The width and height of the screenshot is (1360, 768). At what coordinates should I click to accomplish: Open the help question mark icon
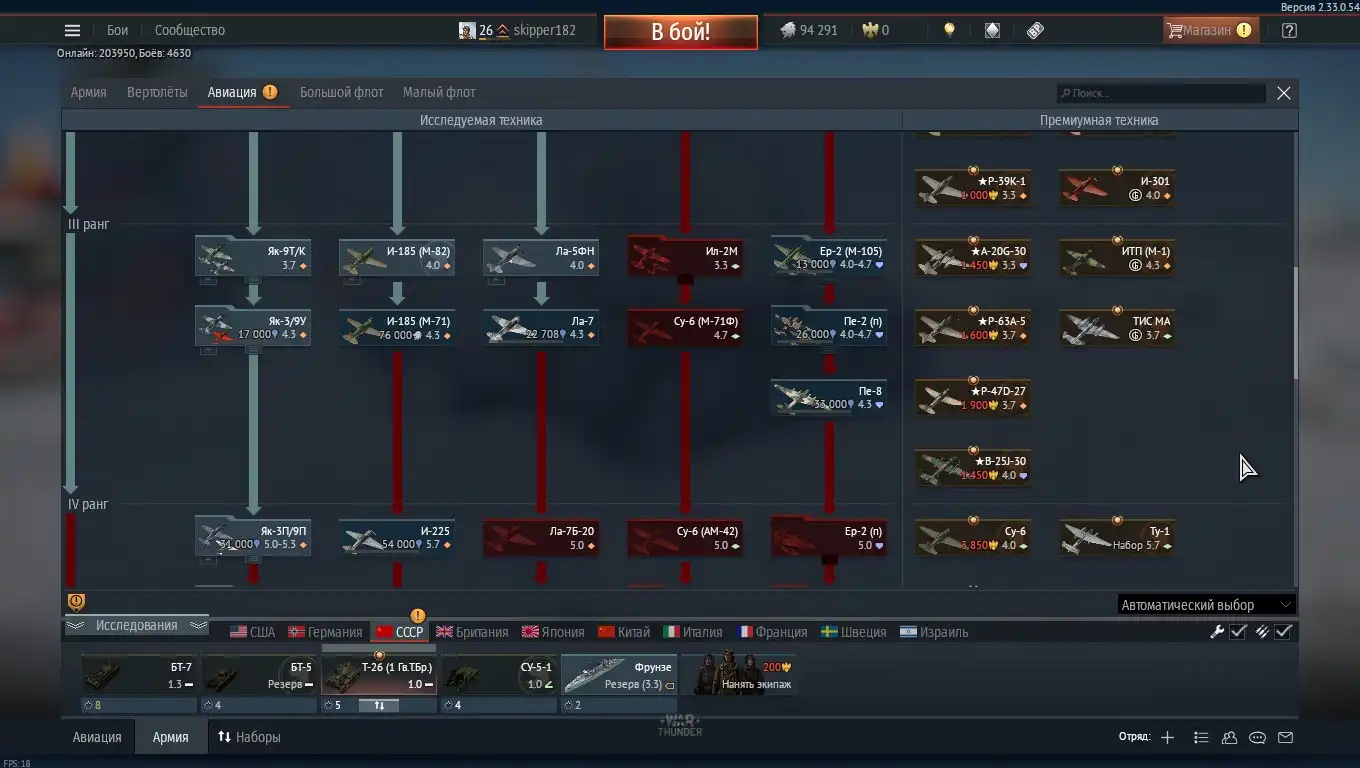(x=1289, y=30)
